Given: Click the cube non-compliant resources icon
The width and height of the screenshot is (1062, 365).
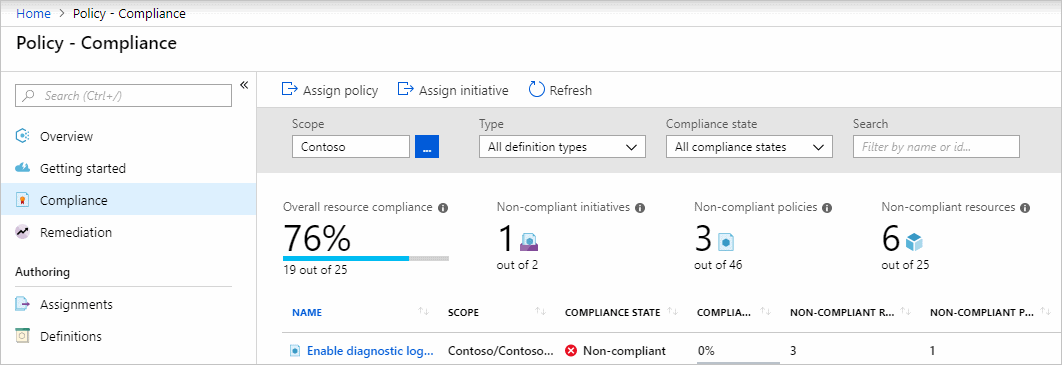Looking at the screenshot, I should [x=914, y=242].
